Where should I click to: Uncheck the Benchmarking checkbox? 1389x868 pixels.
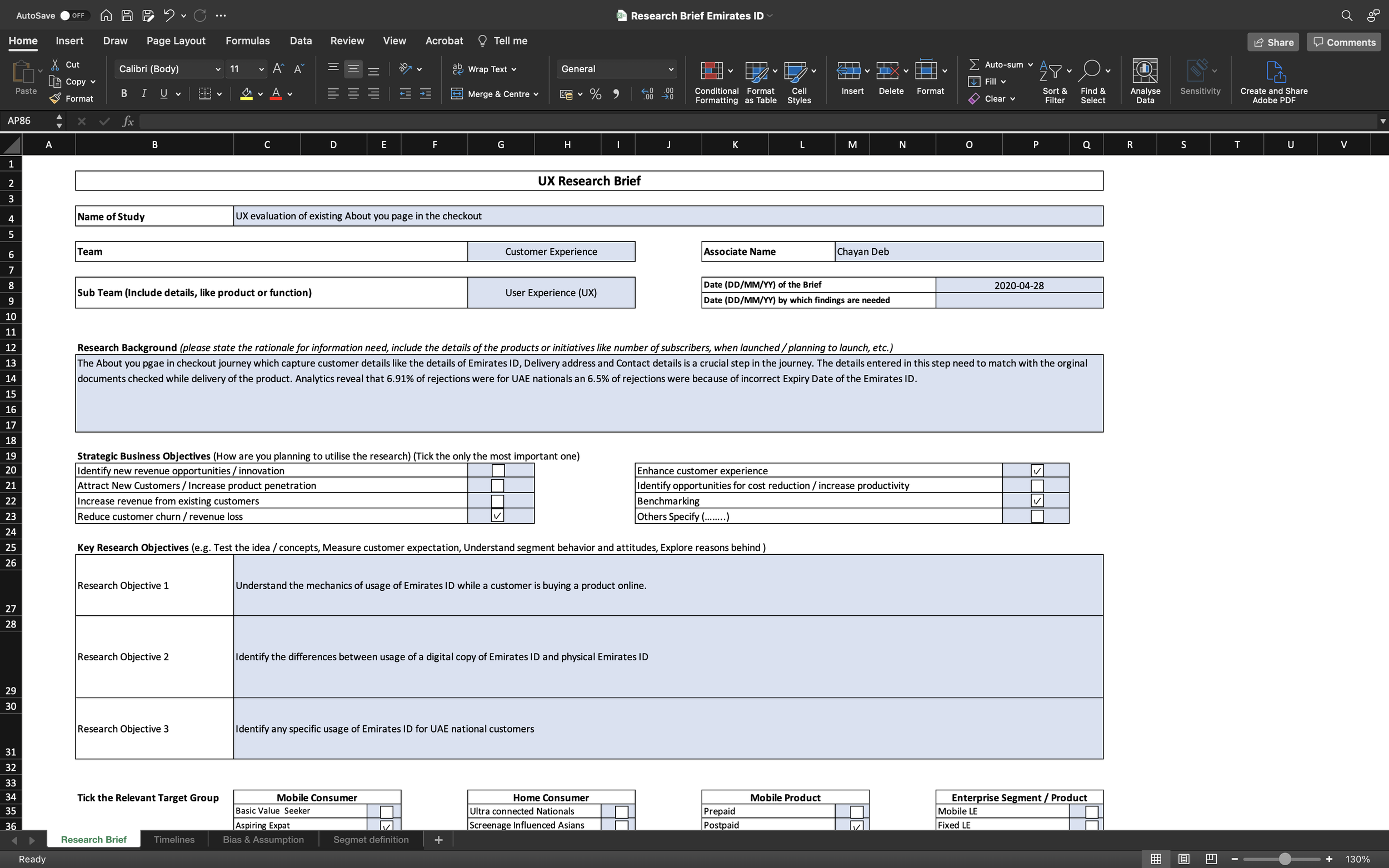(1036, 501)
